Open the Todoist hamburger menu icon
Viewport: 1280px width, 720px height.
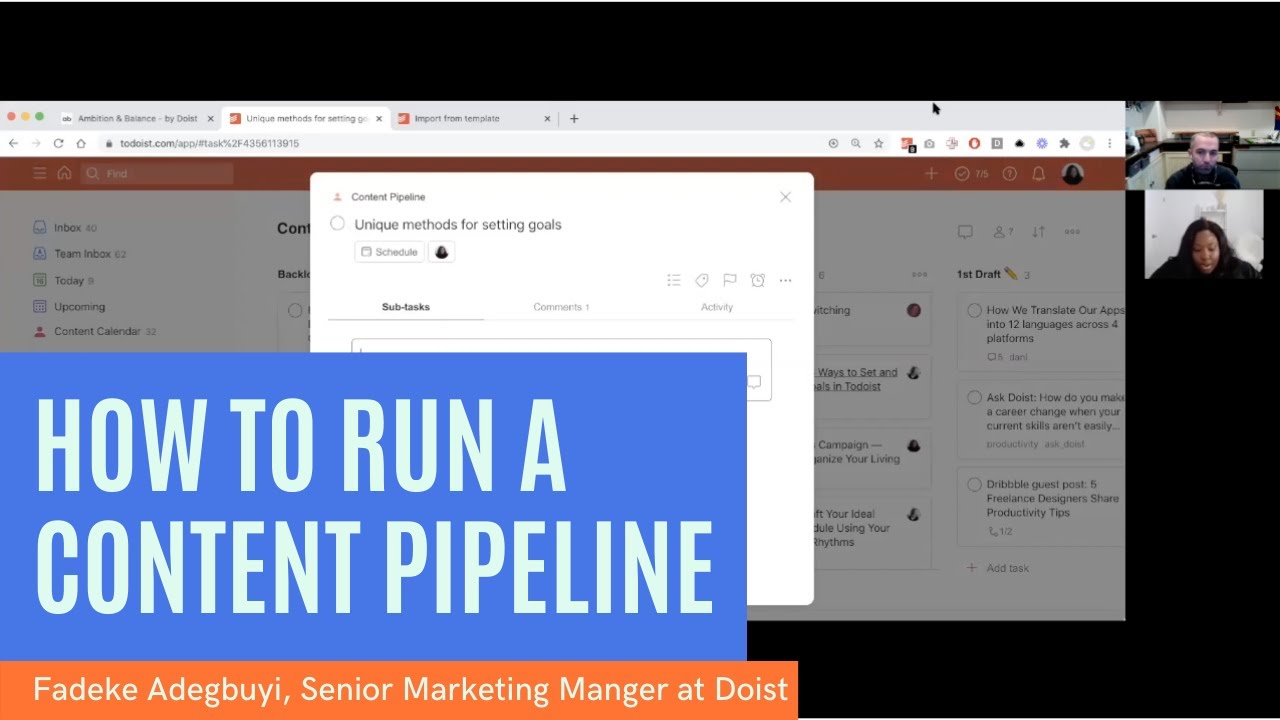tap(40, 173)
